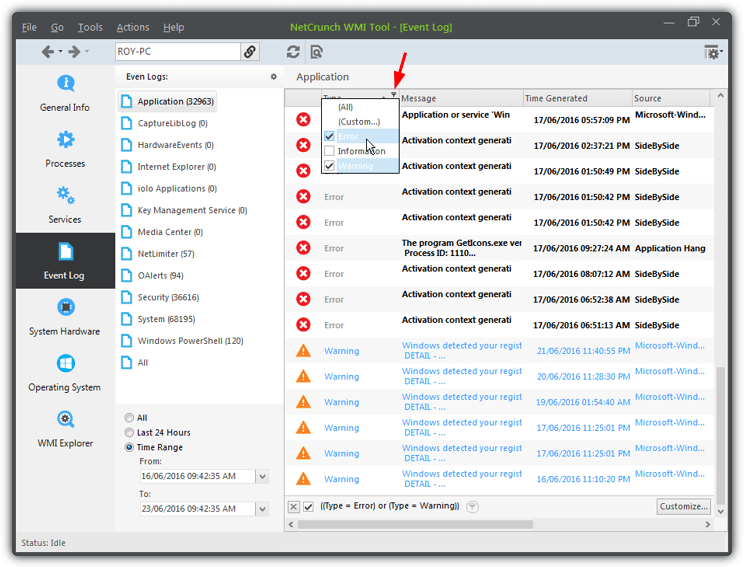Open the Actions menu
744x567 pixels.
pyautogui.click(x=133, y=27)
